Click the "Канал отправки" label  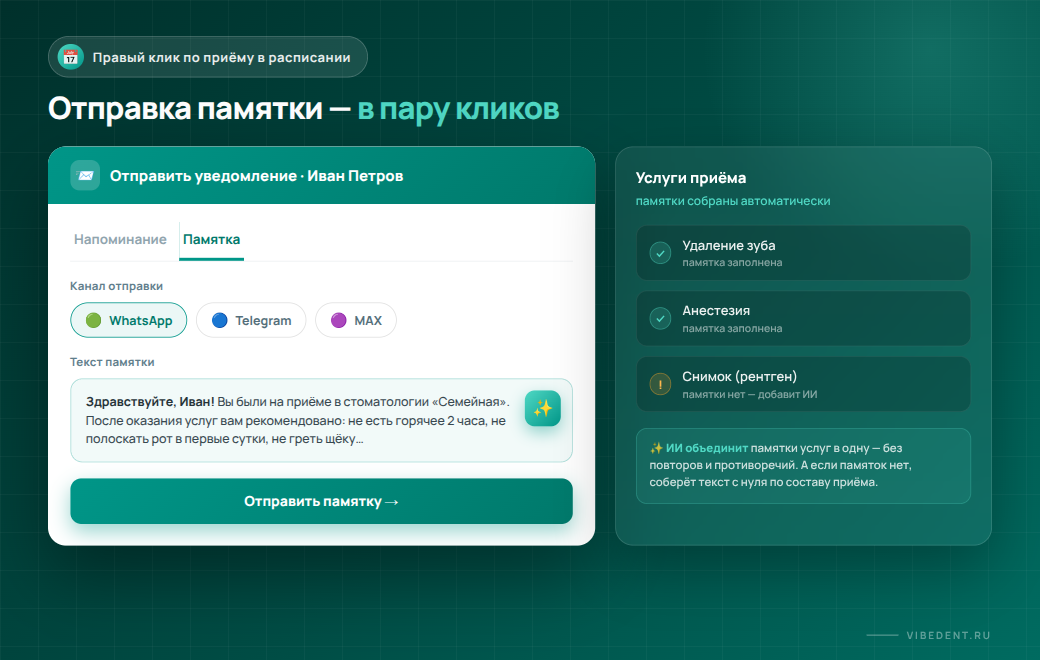click(116, 286)
